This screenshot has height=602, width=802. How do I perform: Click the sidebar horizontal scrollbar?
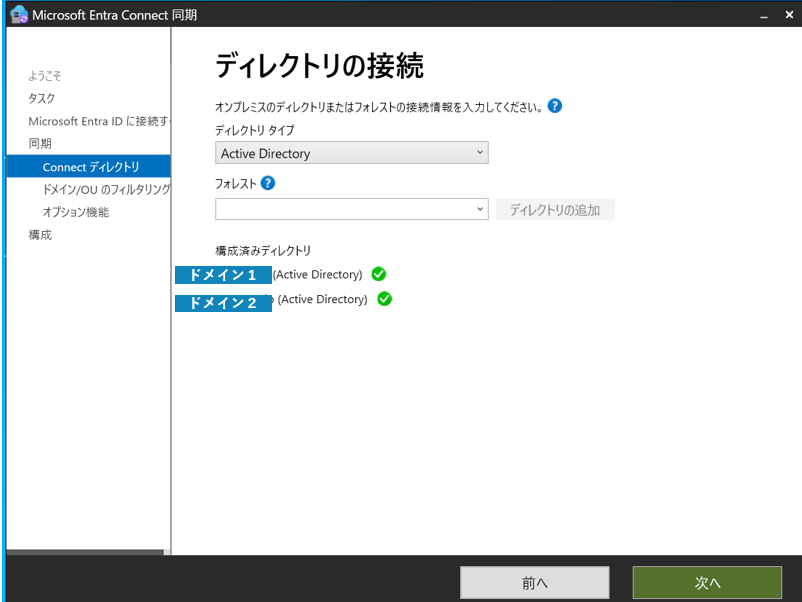click(x=85, y=554)
